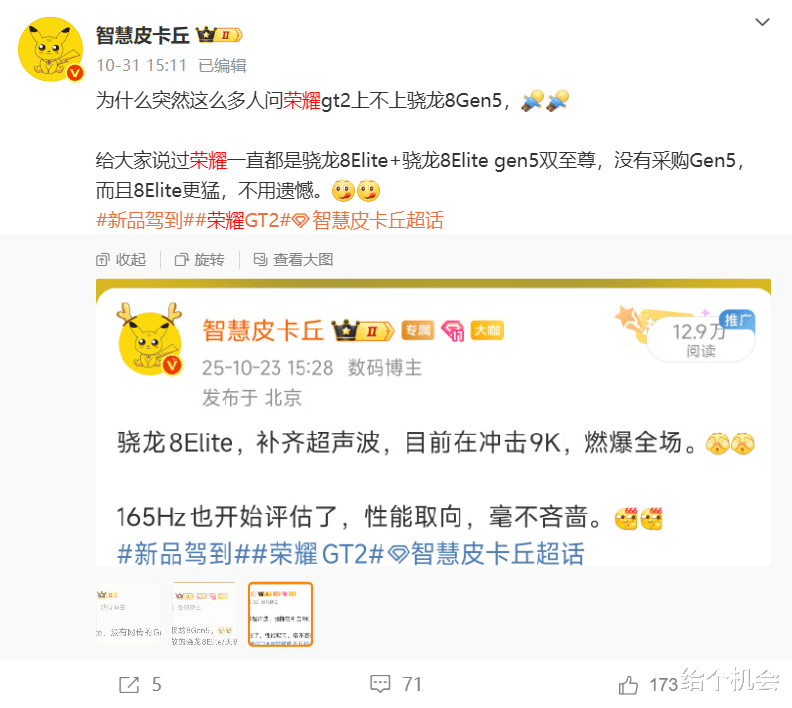Like the post with thumbs-up icon
The image size is (792, 708).
628,685
